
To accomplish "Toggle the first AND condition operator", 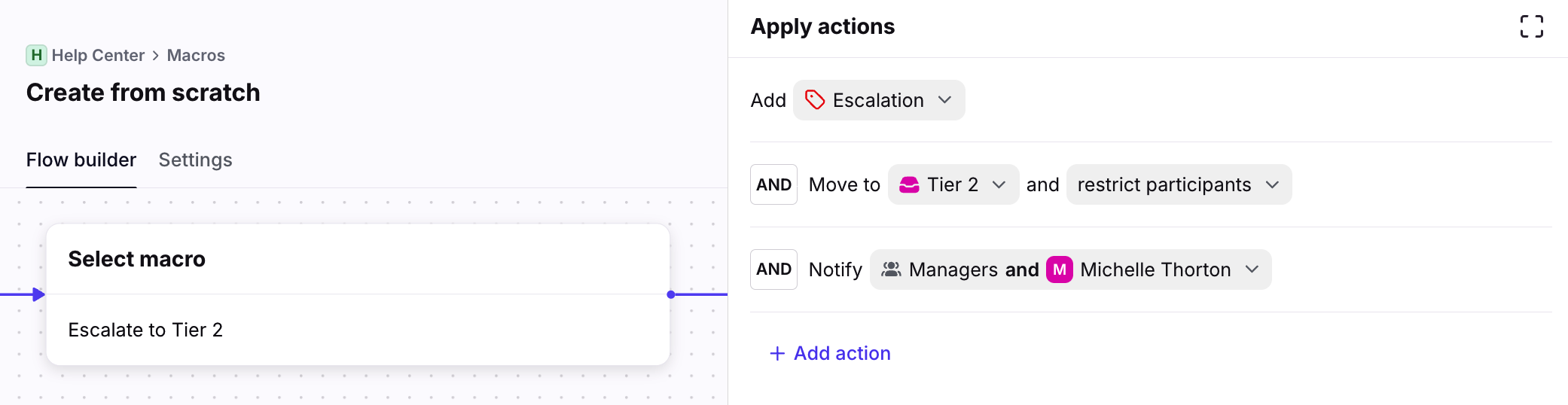I will coord(773,184).
